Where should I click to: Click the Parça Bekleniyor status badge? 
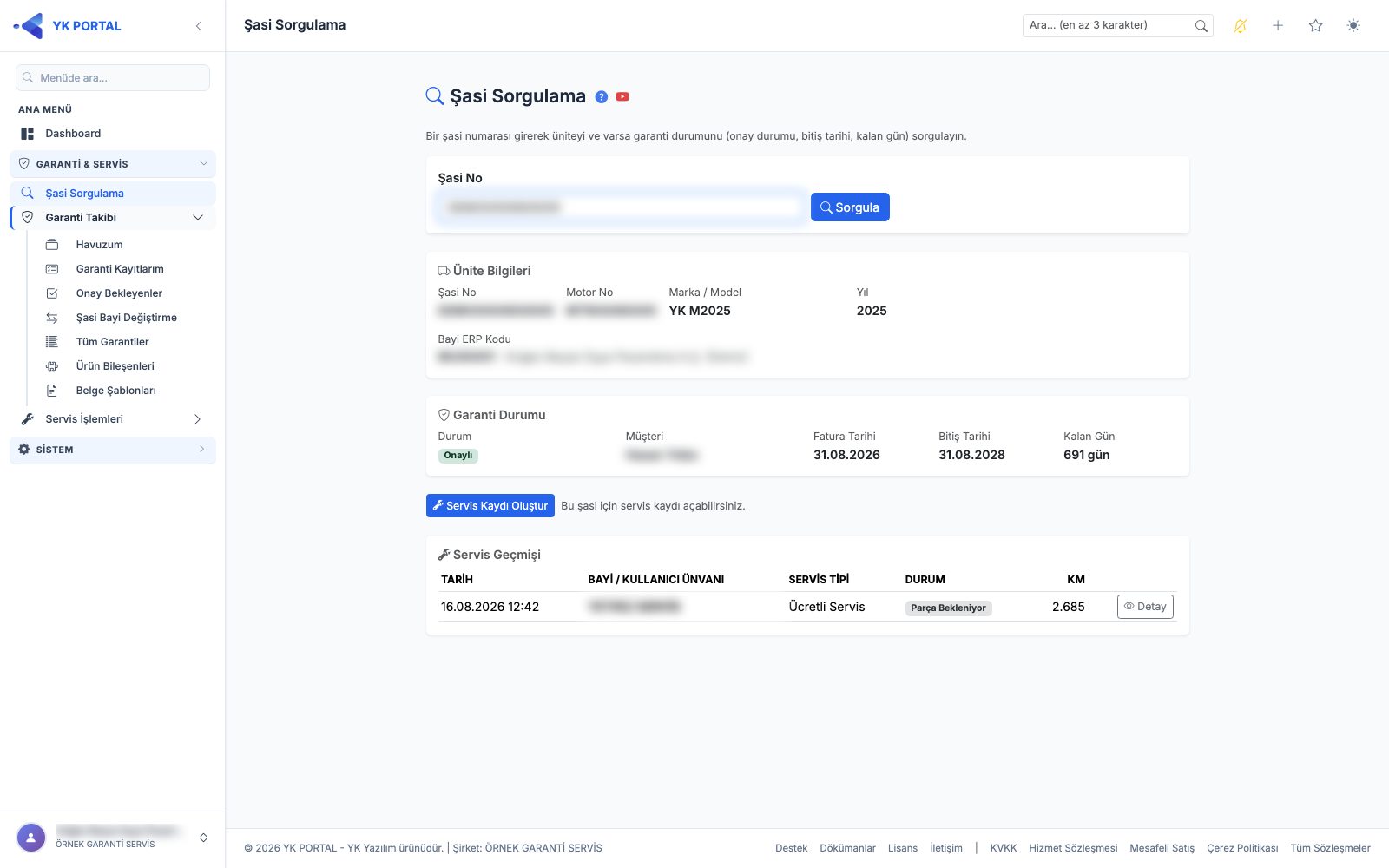tap(948, 608)
